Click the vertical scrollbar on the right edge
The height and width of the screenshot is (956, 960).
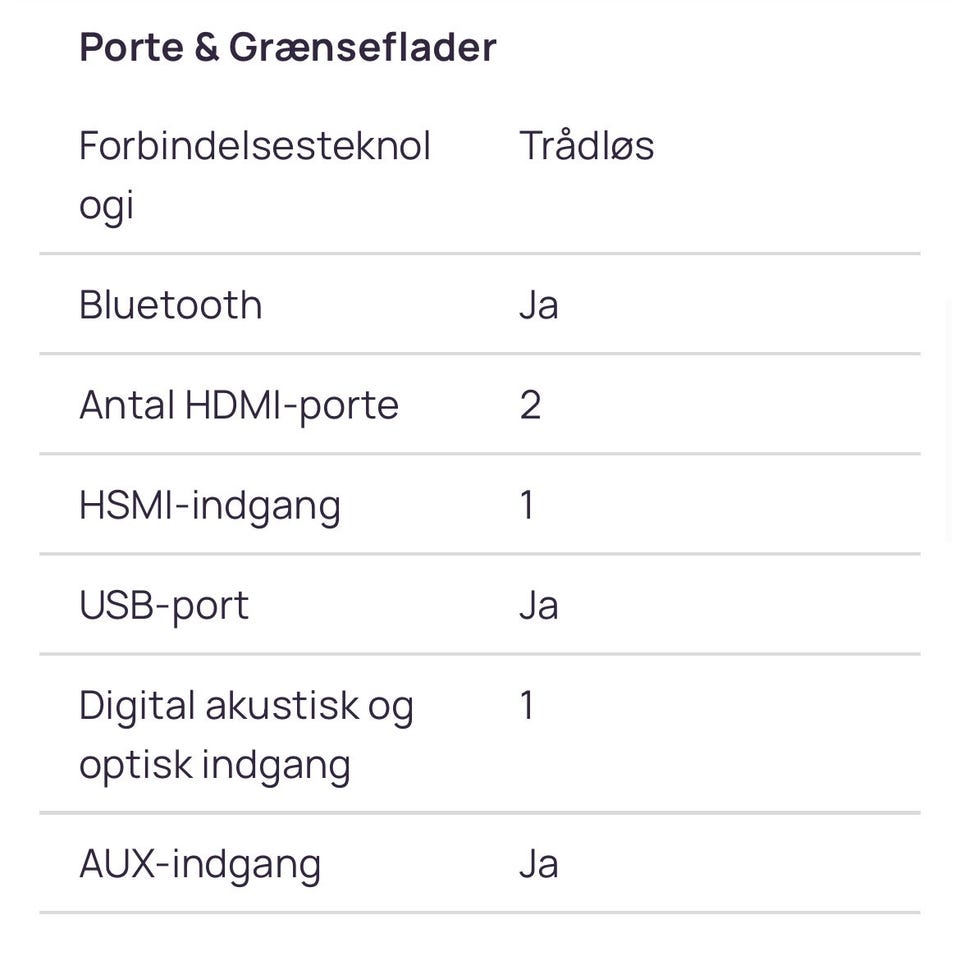(952, 420)
